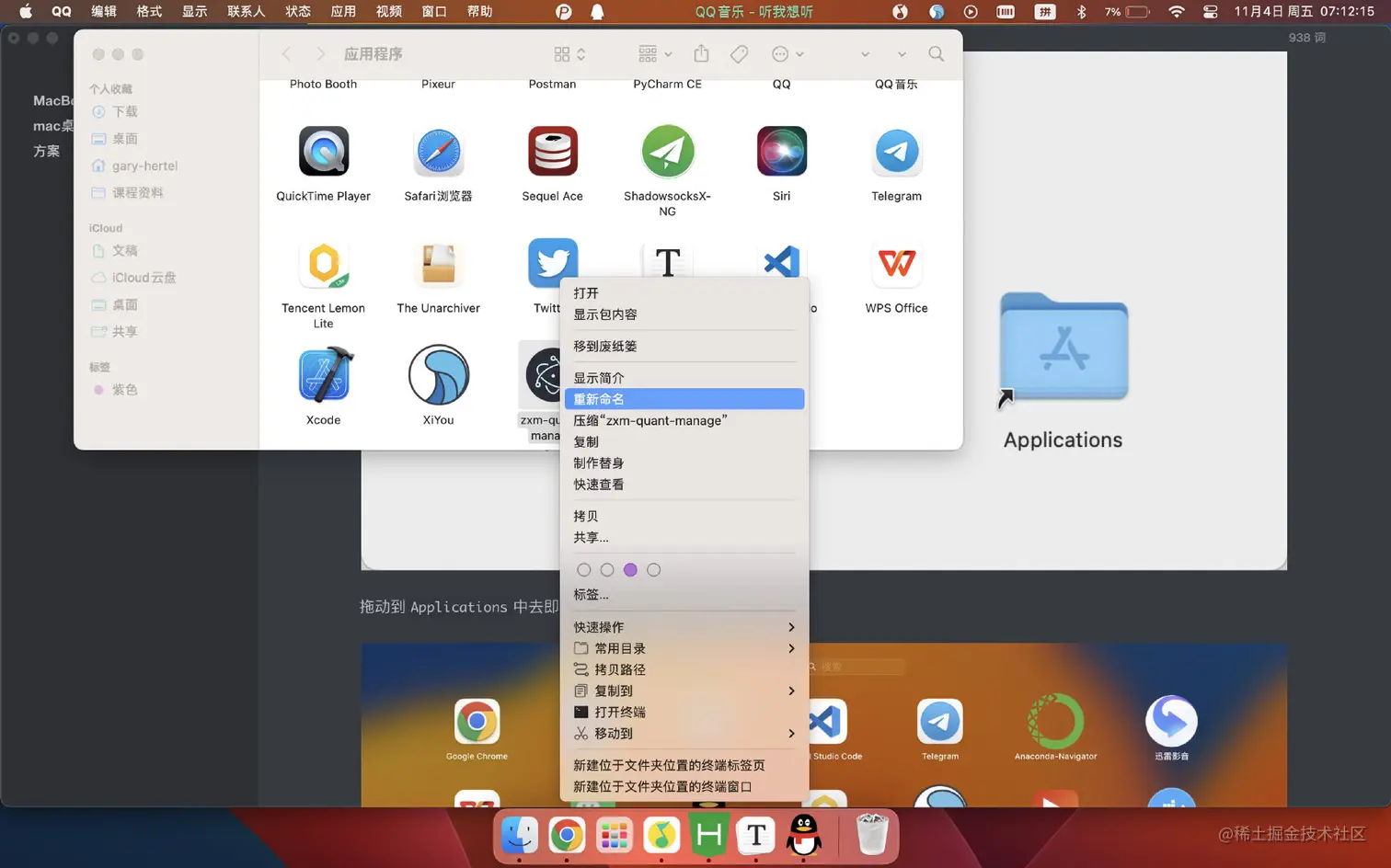
Task: Click the Wi-Fi icon in menu bar
Action: (x=1176, y=12)
